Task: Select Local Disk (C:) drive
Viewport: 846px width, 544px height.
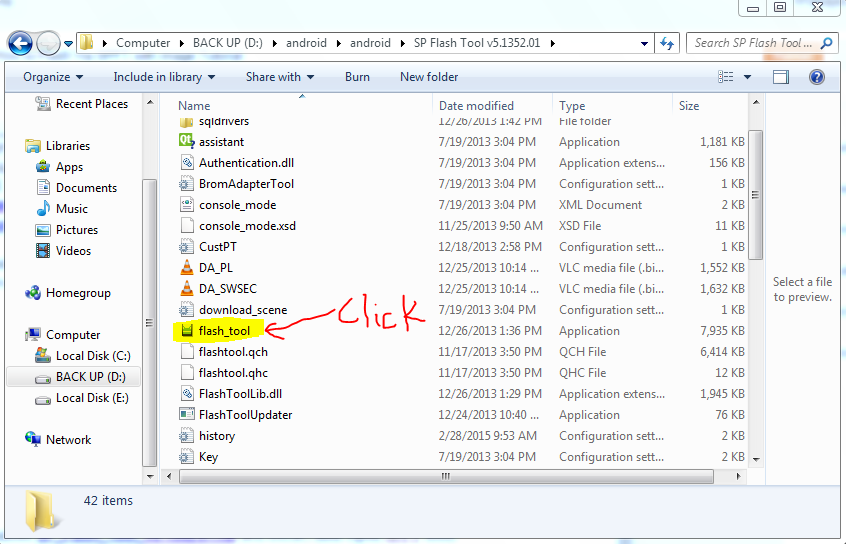Action: 83,356
